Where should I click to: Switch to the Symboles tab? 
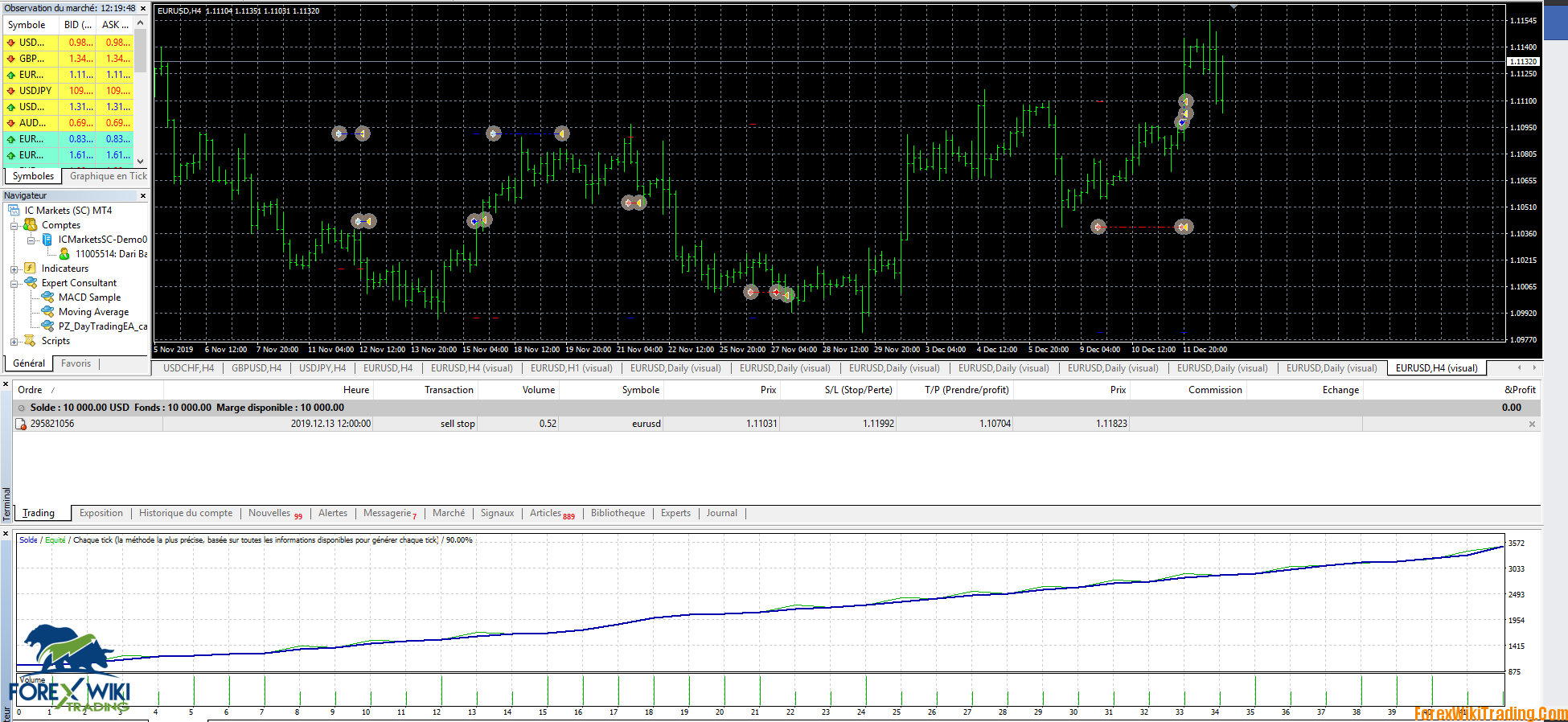click(x=33, y=176)
